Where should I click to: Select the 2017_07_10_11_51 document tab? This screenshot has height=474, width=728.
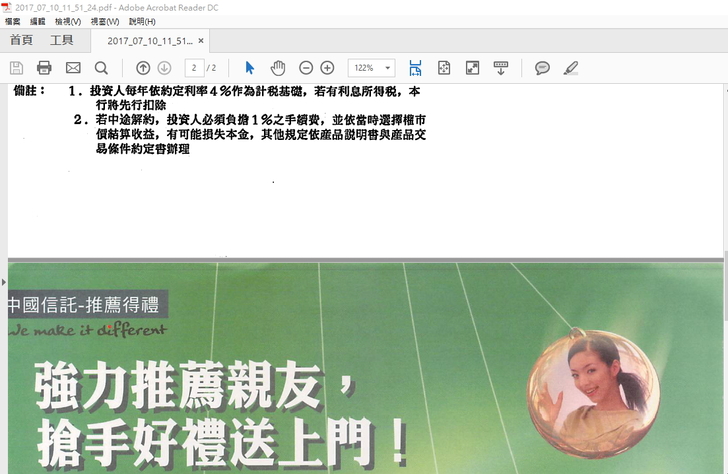pos(150,41)
